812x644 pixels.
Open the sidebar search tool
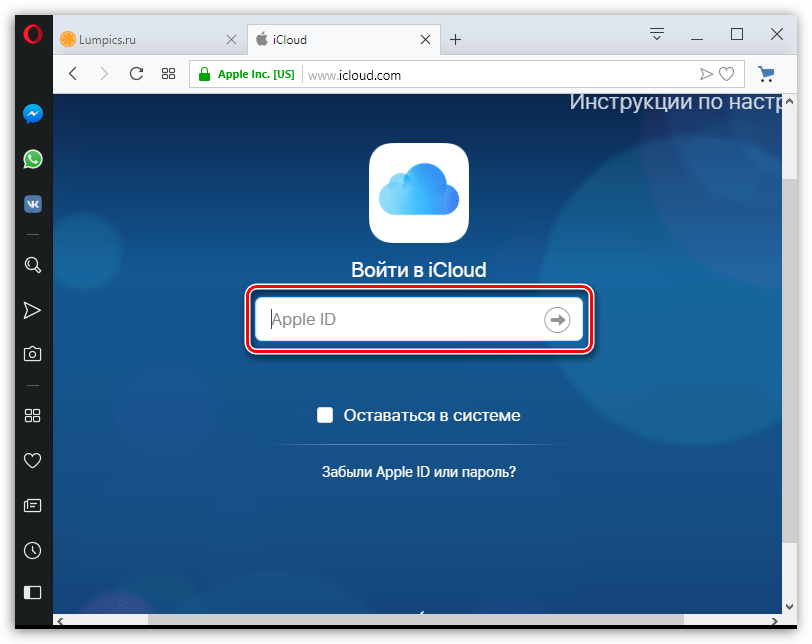(32, 265)
